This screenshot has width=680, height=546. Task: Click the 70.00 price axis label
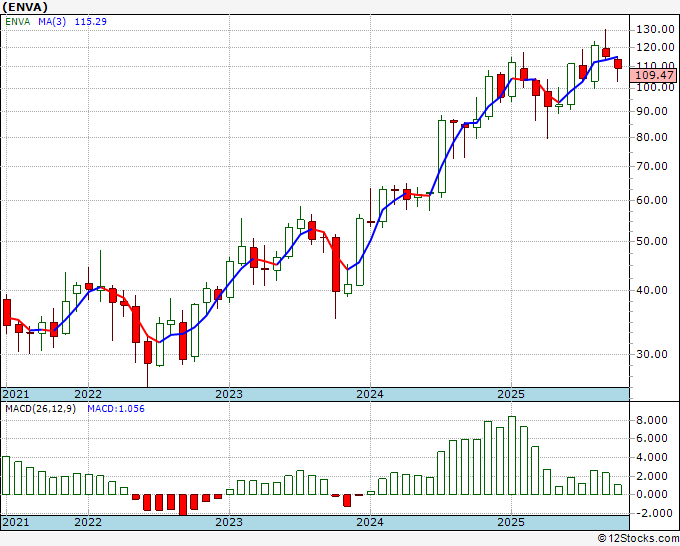652,166
